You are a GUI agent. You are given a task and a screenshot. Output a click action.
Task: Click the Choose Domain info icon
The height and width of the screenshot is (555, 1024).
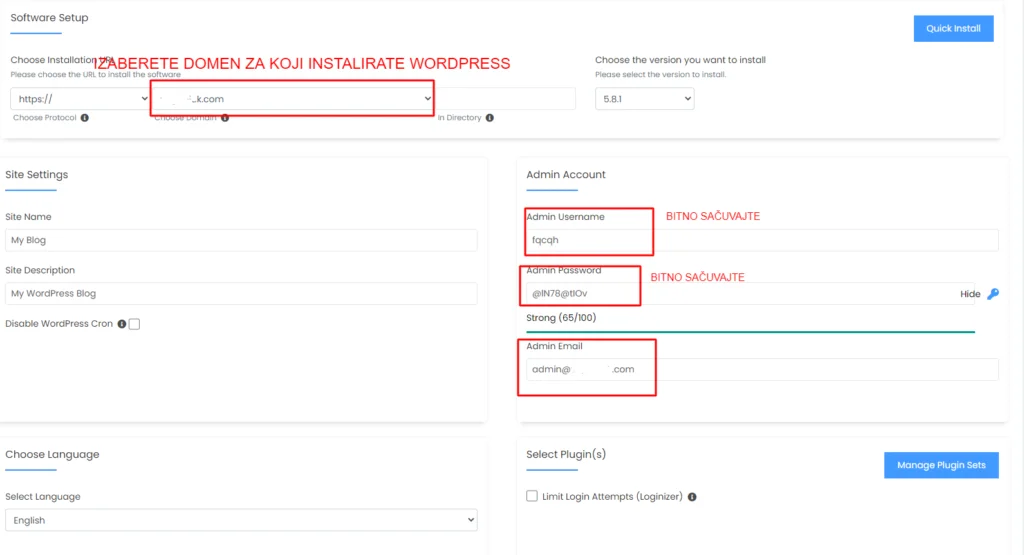[225, 118]
